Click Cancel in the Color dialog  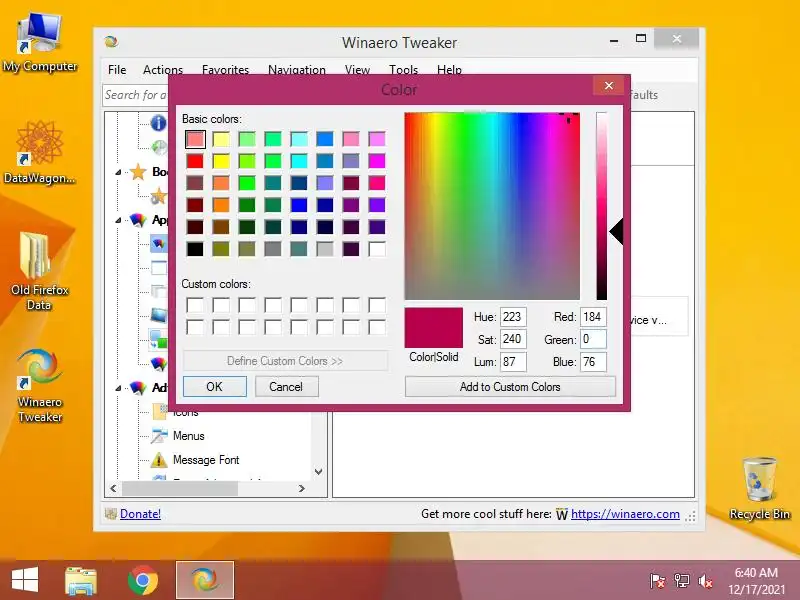[x=286, y=387]
